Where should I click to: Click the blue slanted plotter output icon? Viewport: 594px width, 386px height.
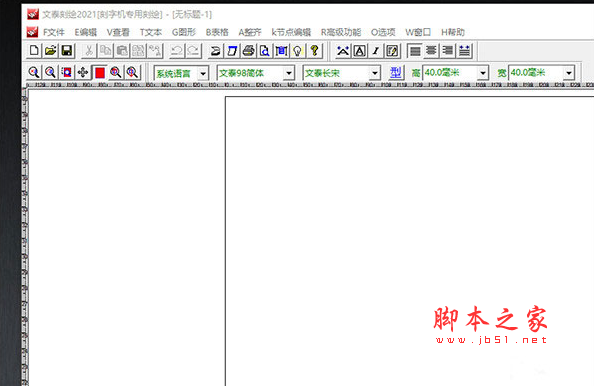tap(232, 50)
